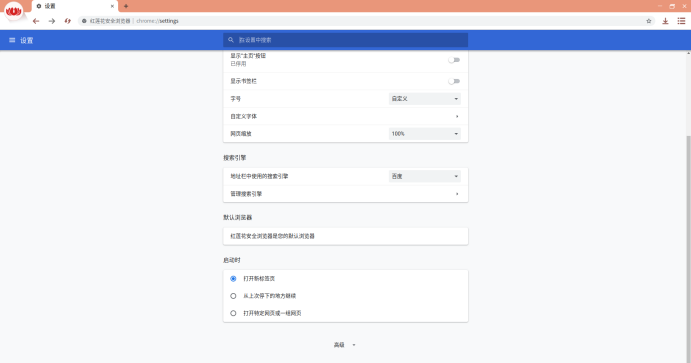Minimize the browser window
This screenshot has width=691, height=363.
[x=660, y=6]
